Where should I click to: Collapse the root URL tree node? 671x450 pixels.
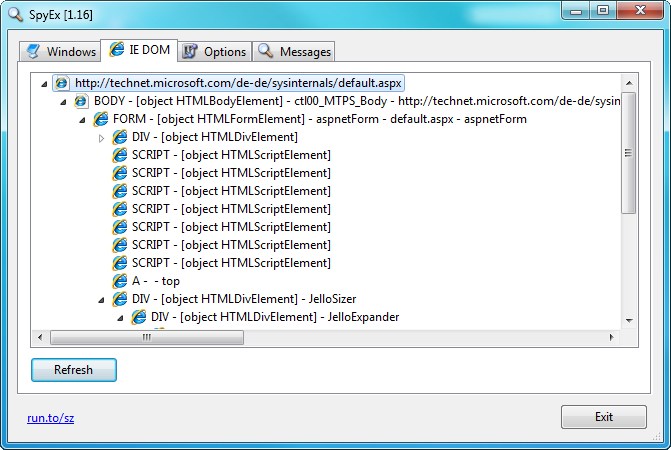[x=44, y=83]
